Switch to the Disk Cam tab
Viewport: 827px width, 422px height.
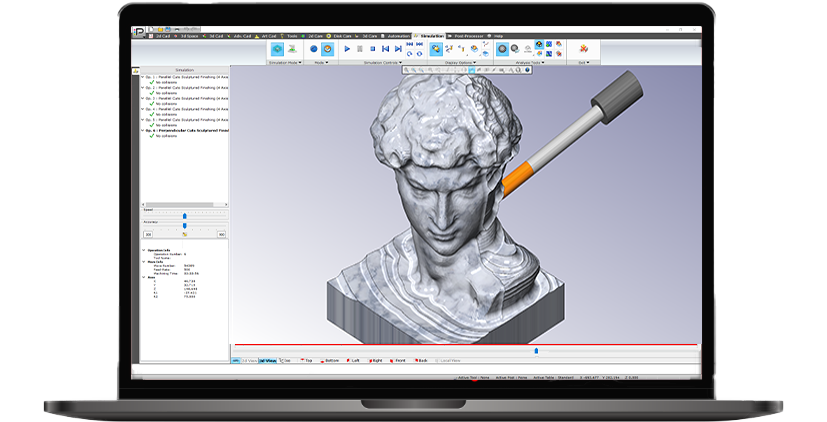coord(339,36)
